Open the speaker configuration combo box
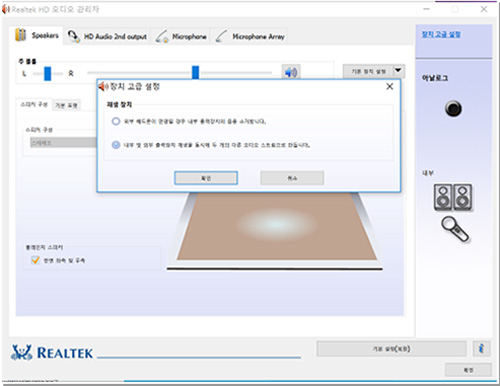Screen dimensions: 500x386 pos(63,143)
